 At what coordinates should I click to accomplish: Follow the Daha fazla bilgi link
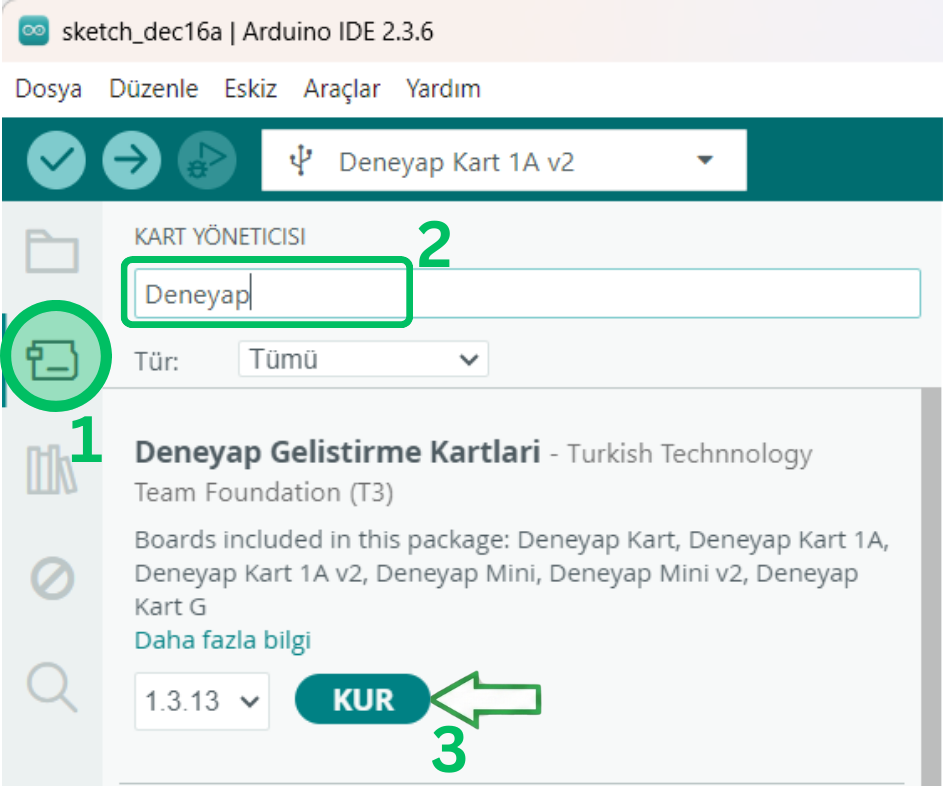223,641
